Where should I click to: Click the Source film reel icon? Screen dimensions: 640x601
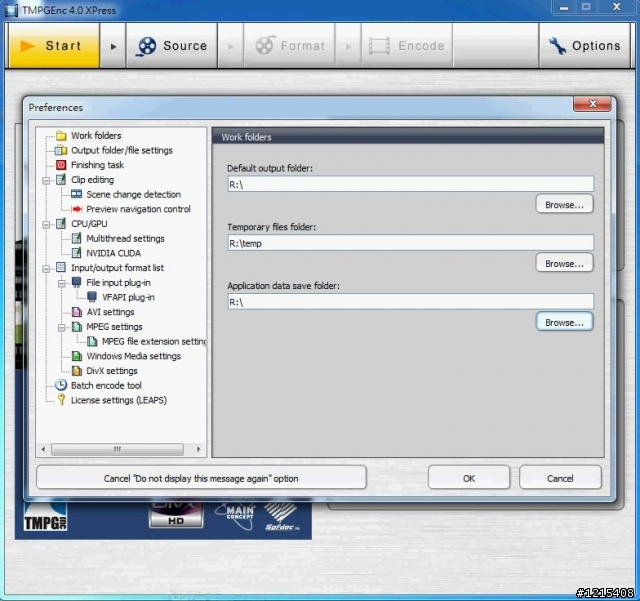(147, 46)
